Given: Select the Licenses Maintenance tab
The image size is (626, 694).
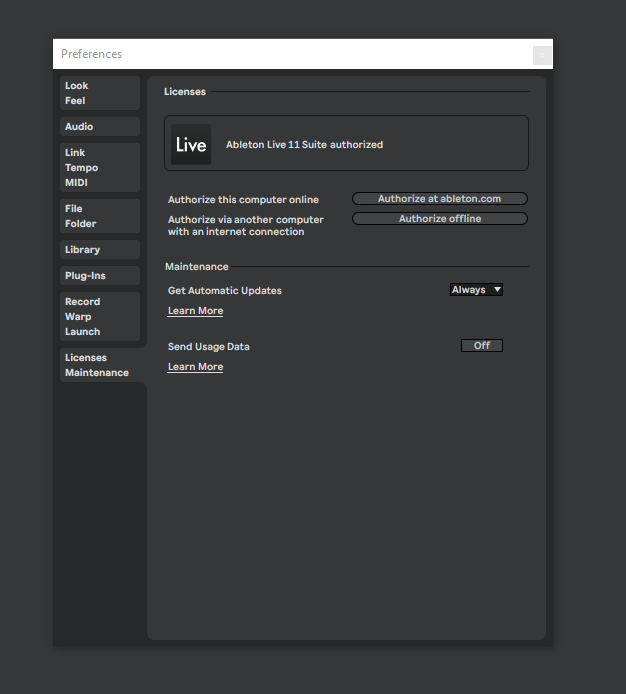Looking at the screenshot, I should [x=103, y=365].
